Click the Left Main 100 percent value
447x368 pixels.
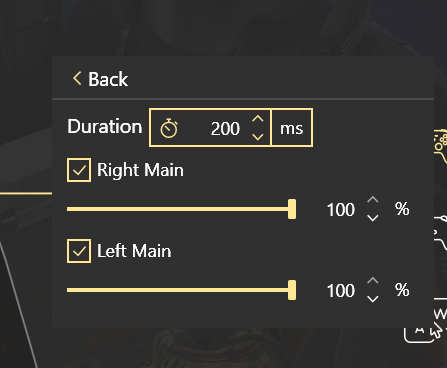coord(341,291)
